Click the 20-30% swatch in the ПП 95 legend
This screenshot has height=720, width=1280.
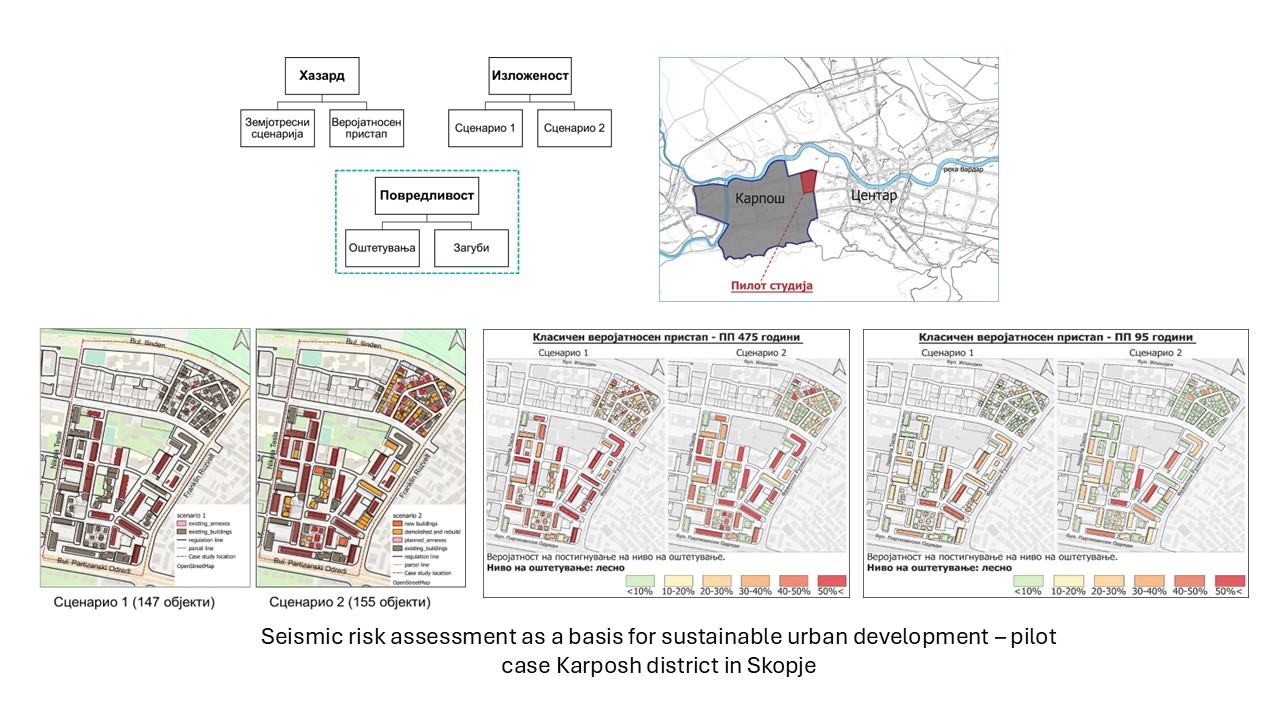click(x=1107, y=579)
